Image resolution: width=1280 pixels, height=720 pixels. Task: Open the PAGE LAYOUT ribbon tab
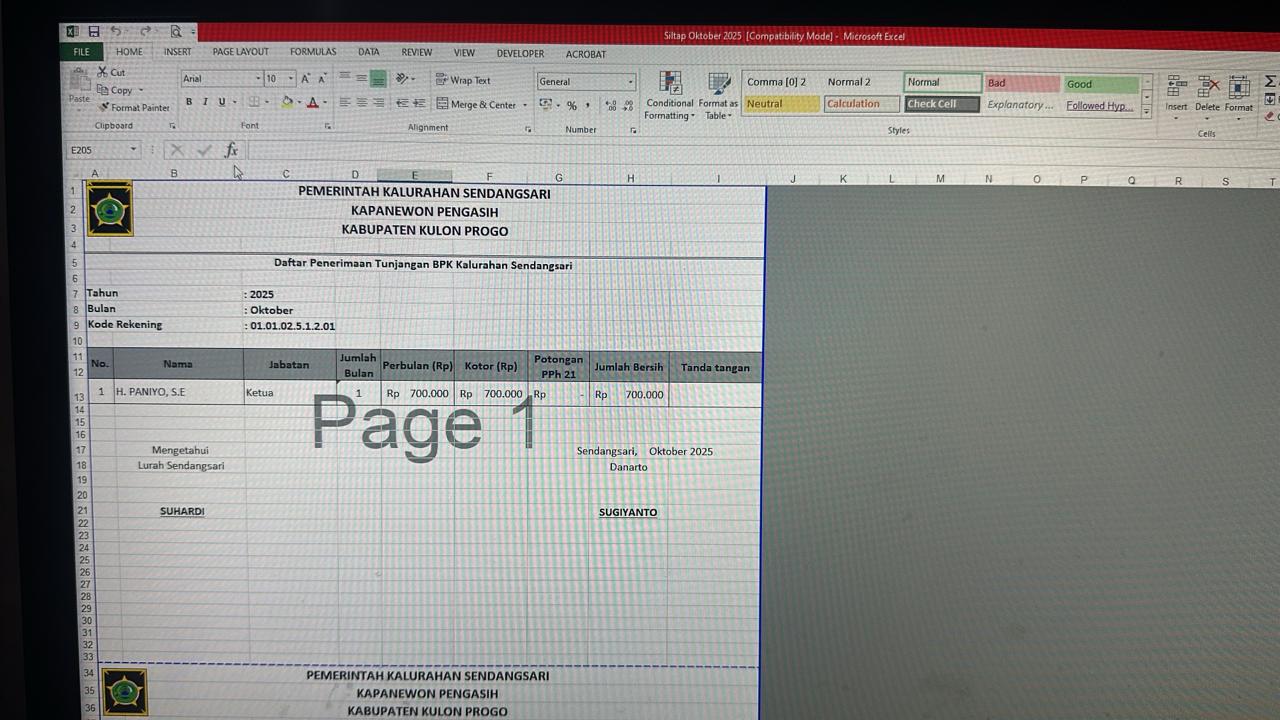point(240,52)
